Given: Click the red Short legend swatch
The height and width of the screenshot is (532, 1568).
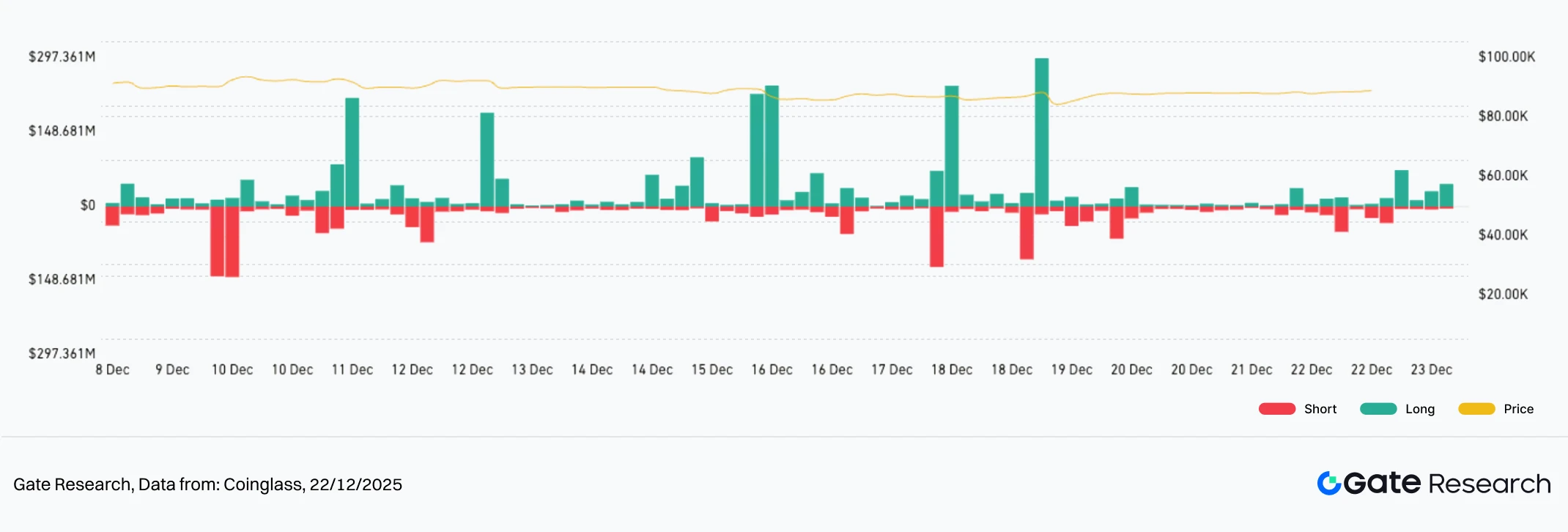Looking at the screenshot, I should tap(1276, 409).
